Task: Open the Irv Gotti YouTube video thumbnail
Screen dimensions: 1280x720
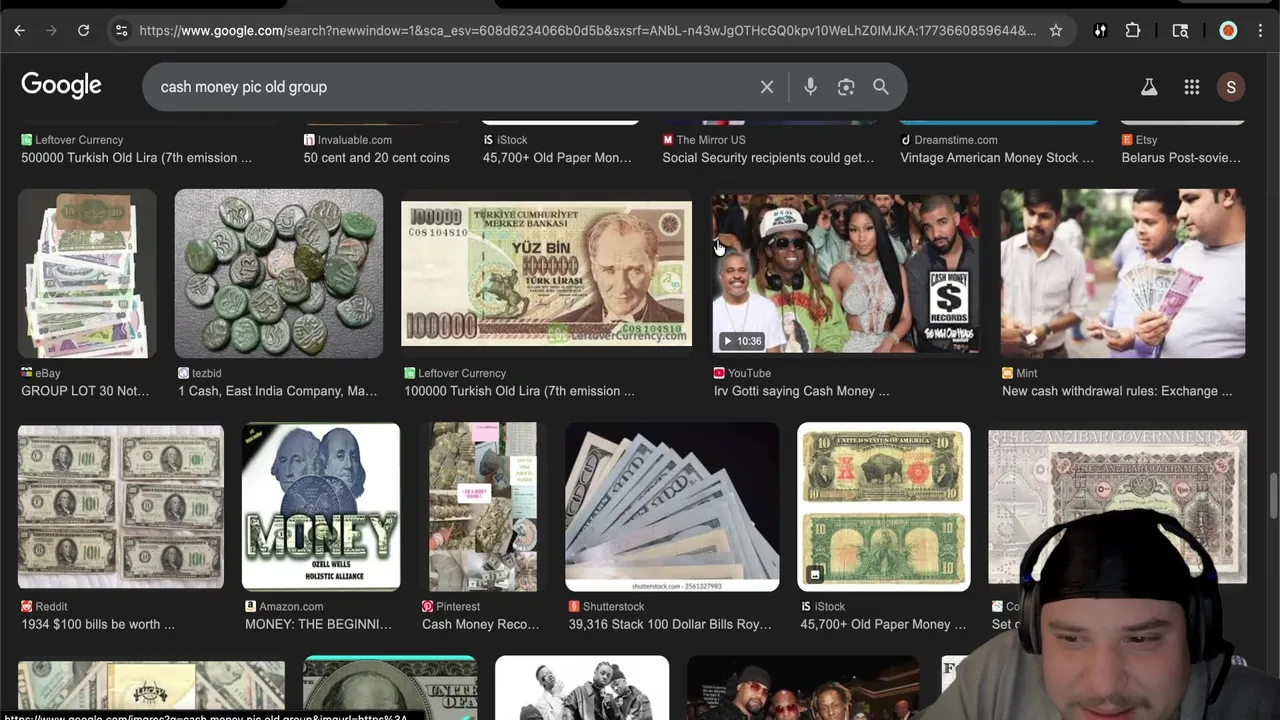Action: click(846, 274)
